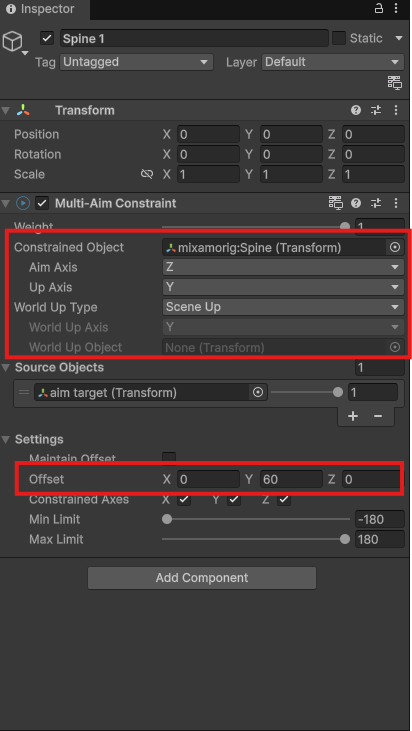Collapse the Source Objects foldout
Image resolution: width=412 pixels, height=731 pixels.
click(x=6, y=367)
